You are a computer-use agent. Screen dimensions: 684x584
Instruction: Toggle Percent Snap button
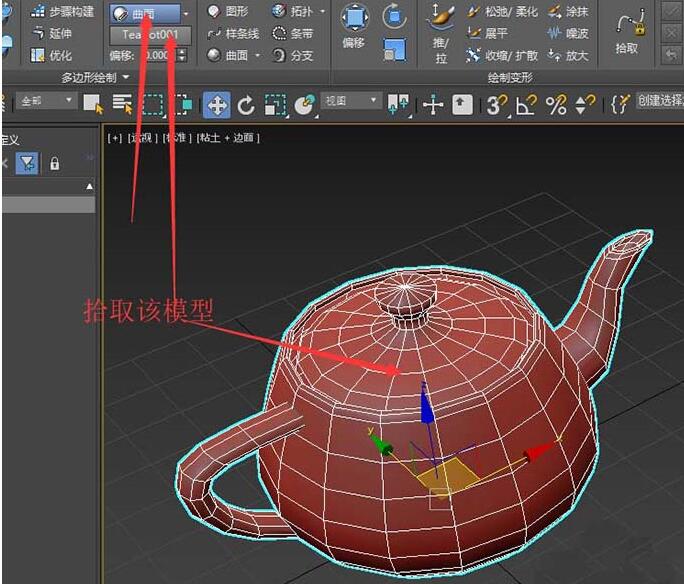pyautogui.click(x=556, y=104)
